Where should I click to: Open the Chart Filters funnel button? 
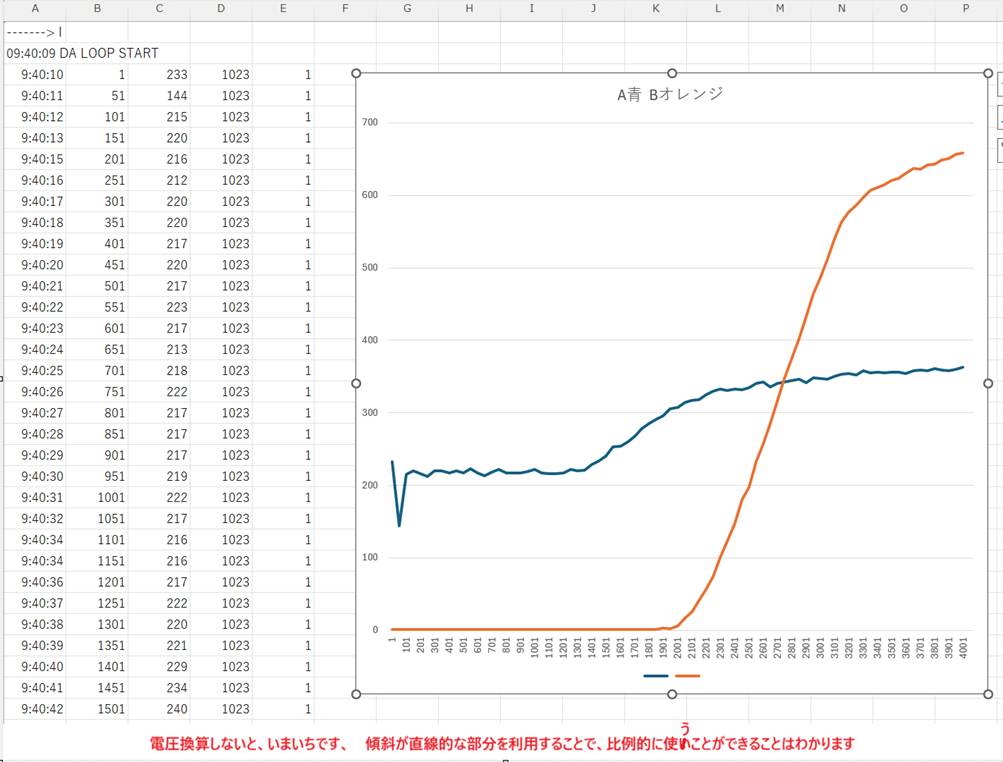999,151
